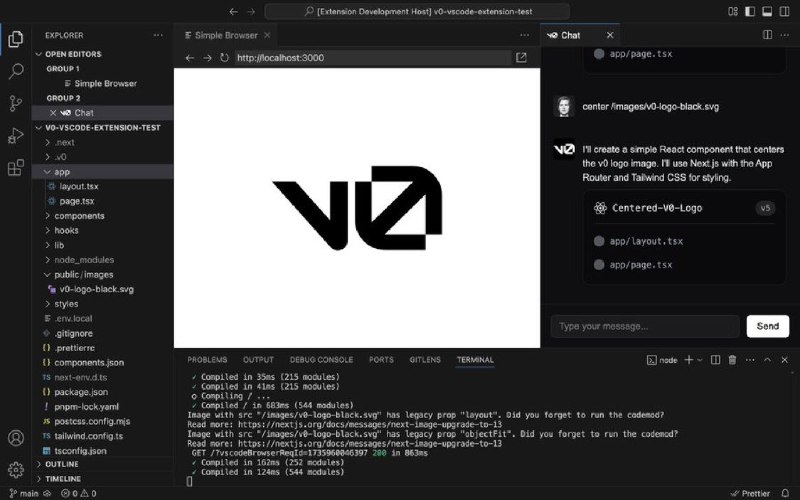Expand the components folder
The height and width of the screenshot is (500, 800).
point(79,216)
